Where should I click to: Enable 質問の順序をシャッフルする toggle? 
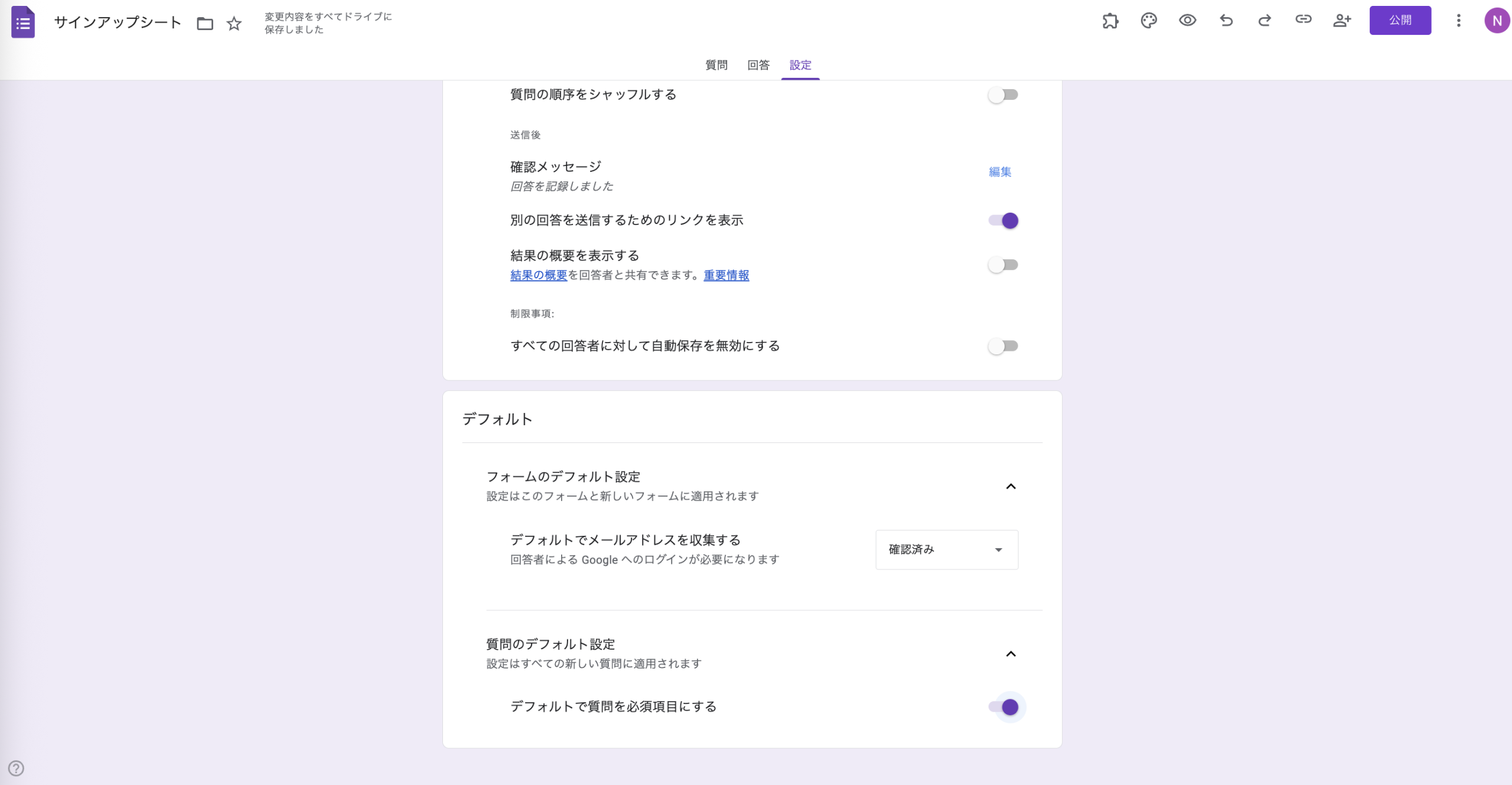coord(1003,95)
